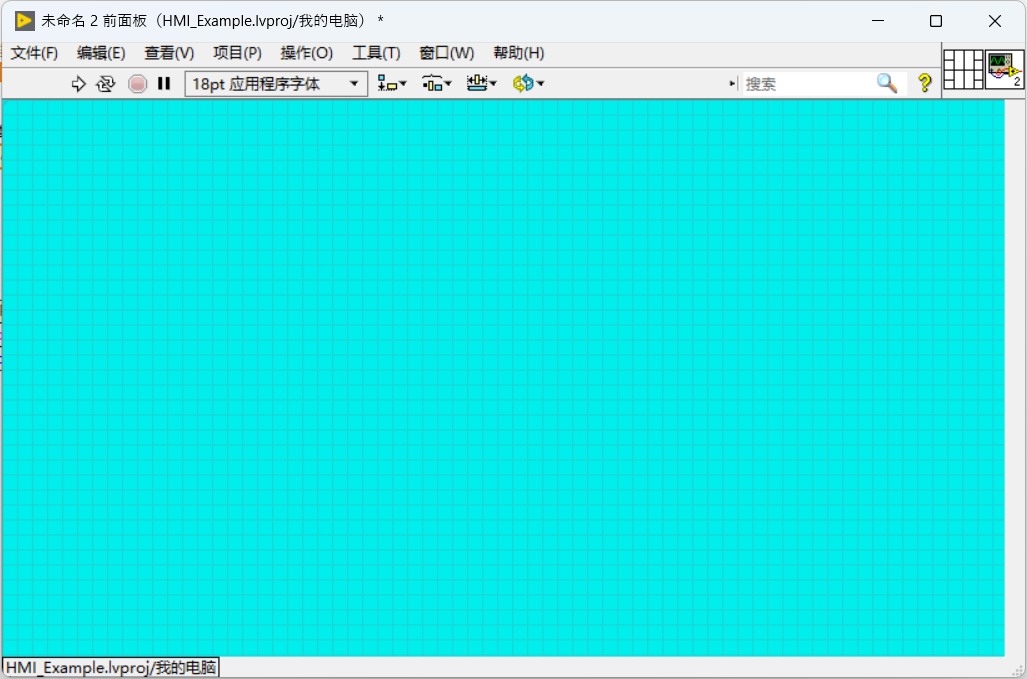
Task: Open the 18pt application font dropdown
Action: point(276,84)
